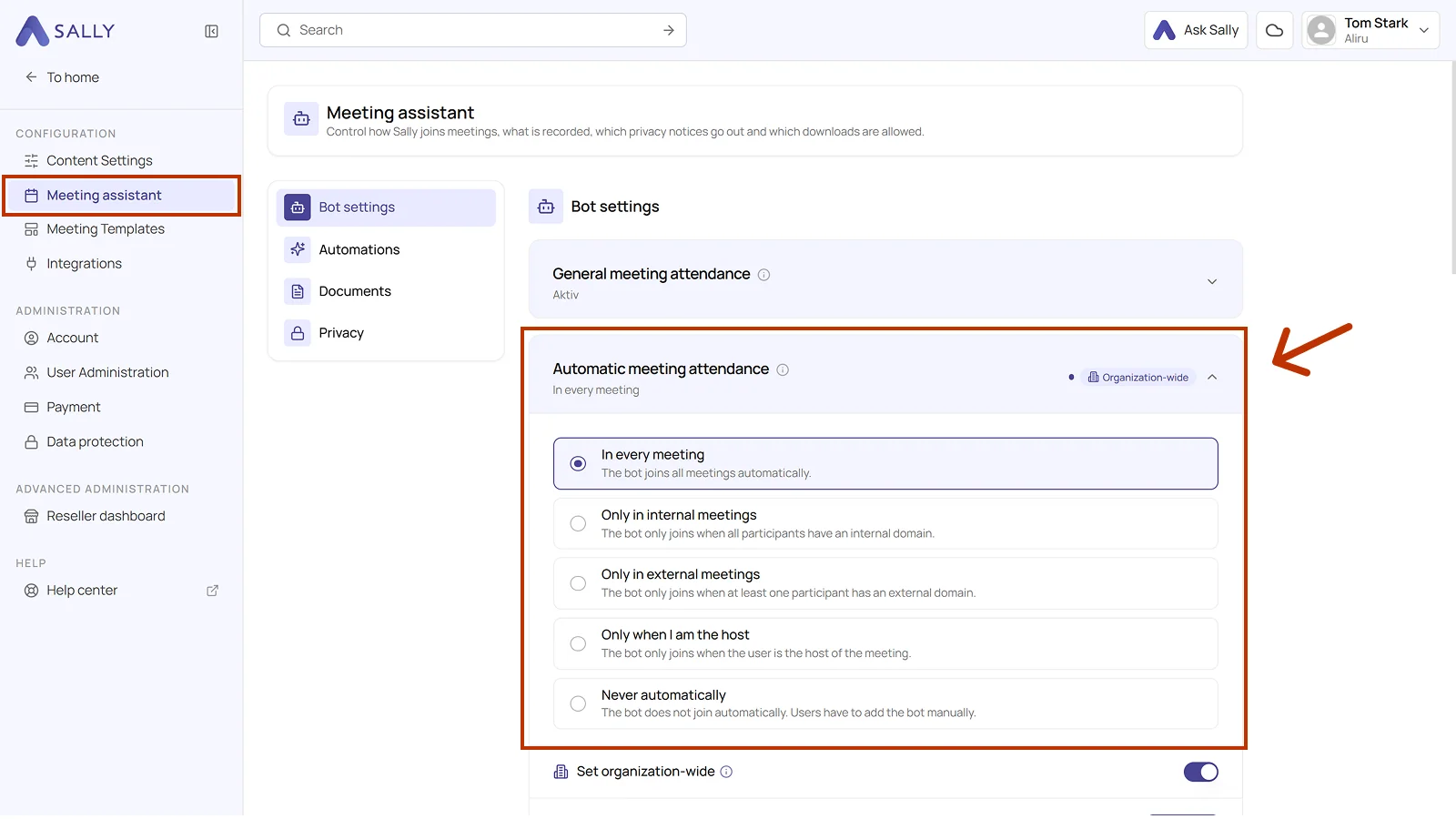Click info icon next to Automatic meeting attendance

pos(783,369)
